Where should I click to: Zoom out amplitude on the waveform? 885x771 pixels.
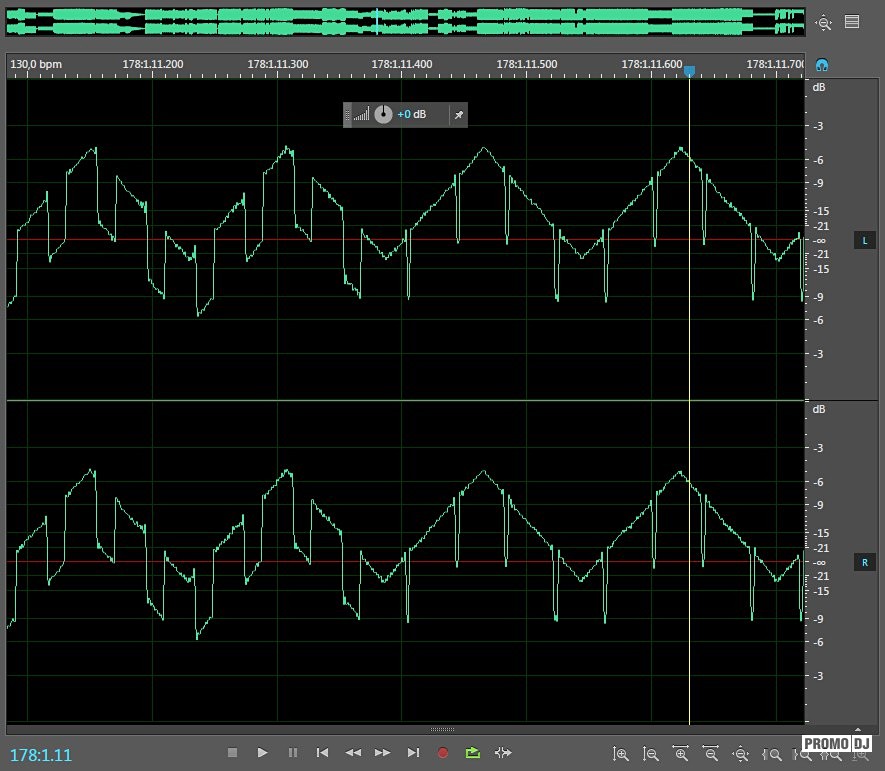tap(651, 755)
